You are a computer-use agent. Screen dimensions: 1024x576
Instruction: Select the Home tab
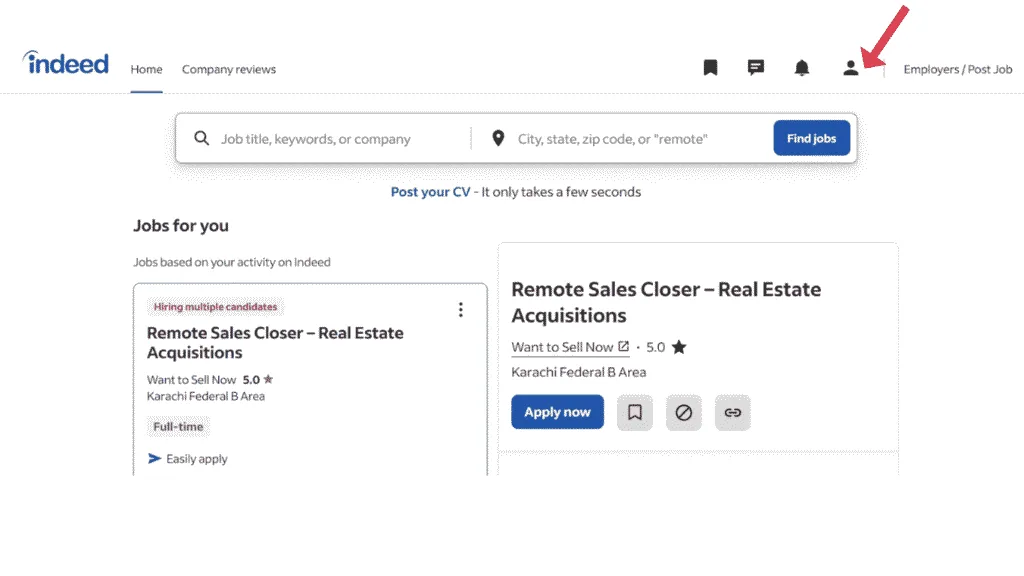pos(146,70)
